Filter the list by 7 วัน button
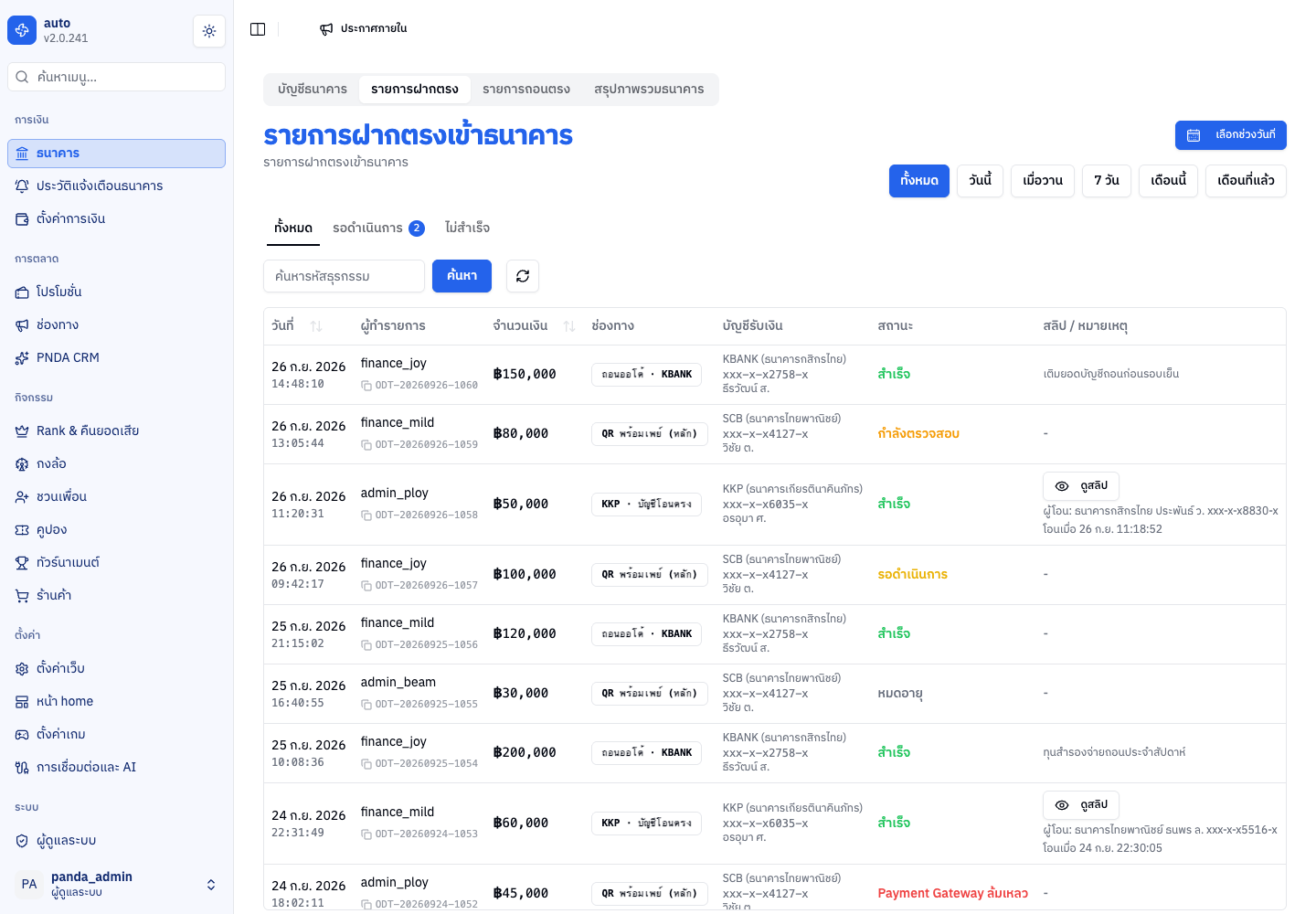The image size is (1316, 914). tap(1107, 181)
